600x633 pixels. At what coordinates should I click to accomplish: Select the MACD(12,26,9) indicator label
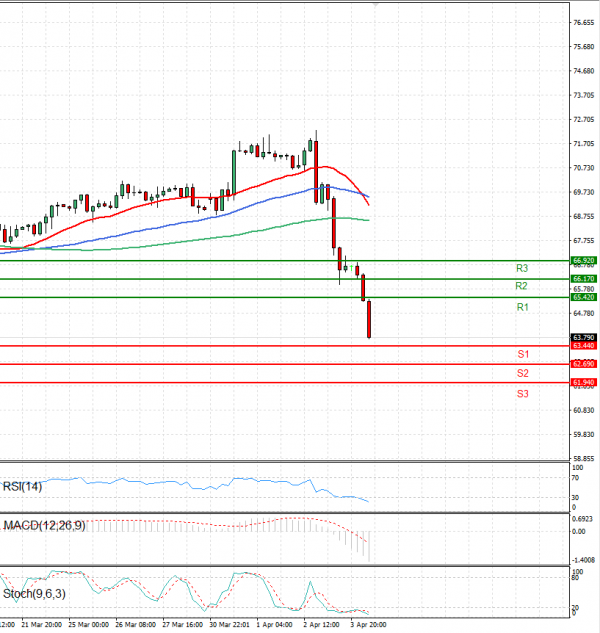[43, 525]
